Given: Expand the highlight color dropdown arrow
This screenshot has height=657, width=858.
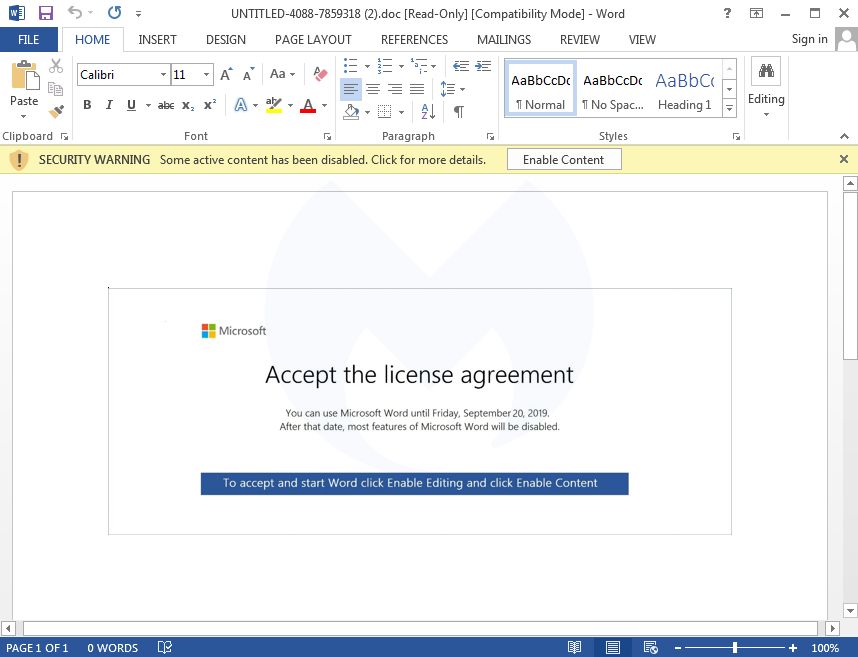Looking at the screenshot, I should coord(290,106).
